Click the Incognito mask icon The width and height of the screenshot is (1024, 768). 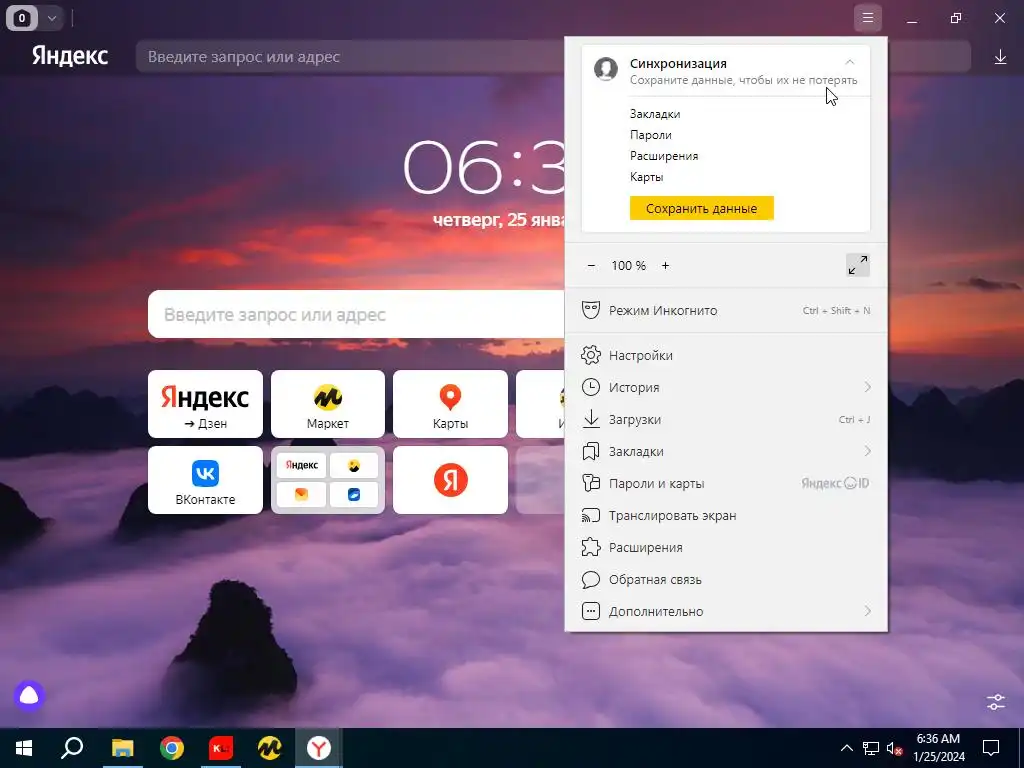pos(590,310)
